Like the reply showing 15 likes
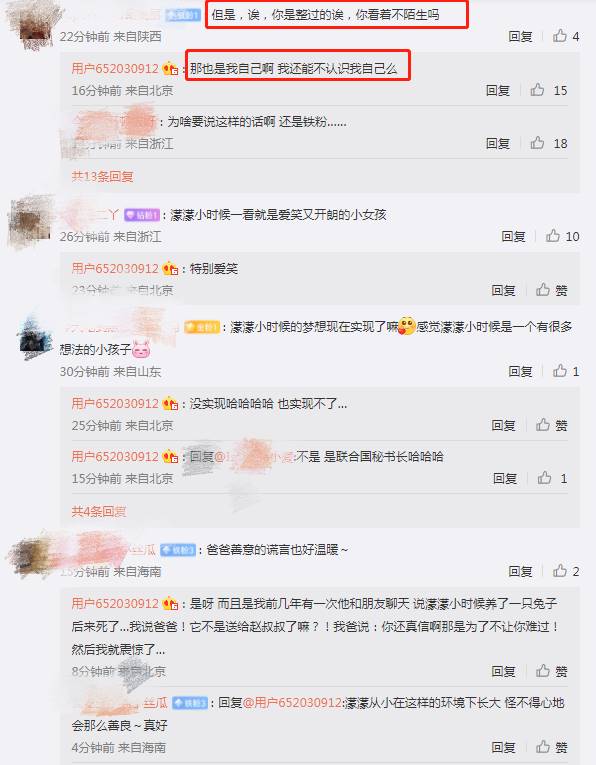The image size is (596, 765). click(x=549, y=90)
